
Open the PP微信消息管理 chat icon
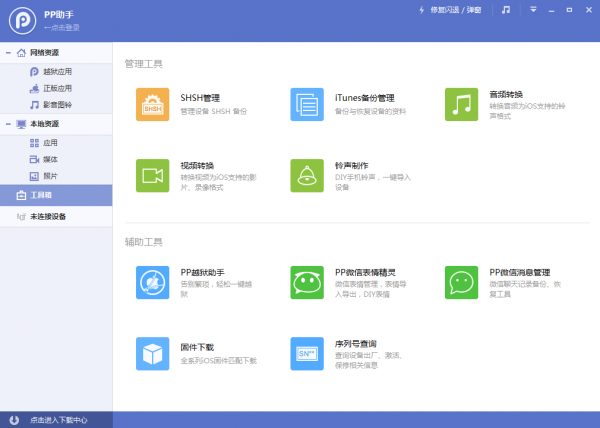461,282
